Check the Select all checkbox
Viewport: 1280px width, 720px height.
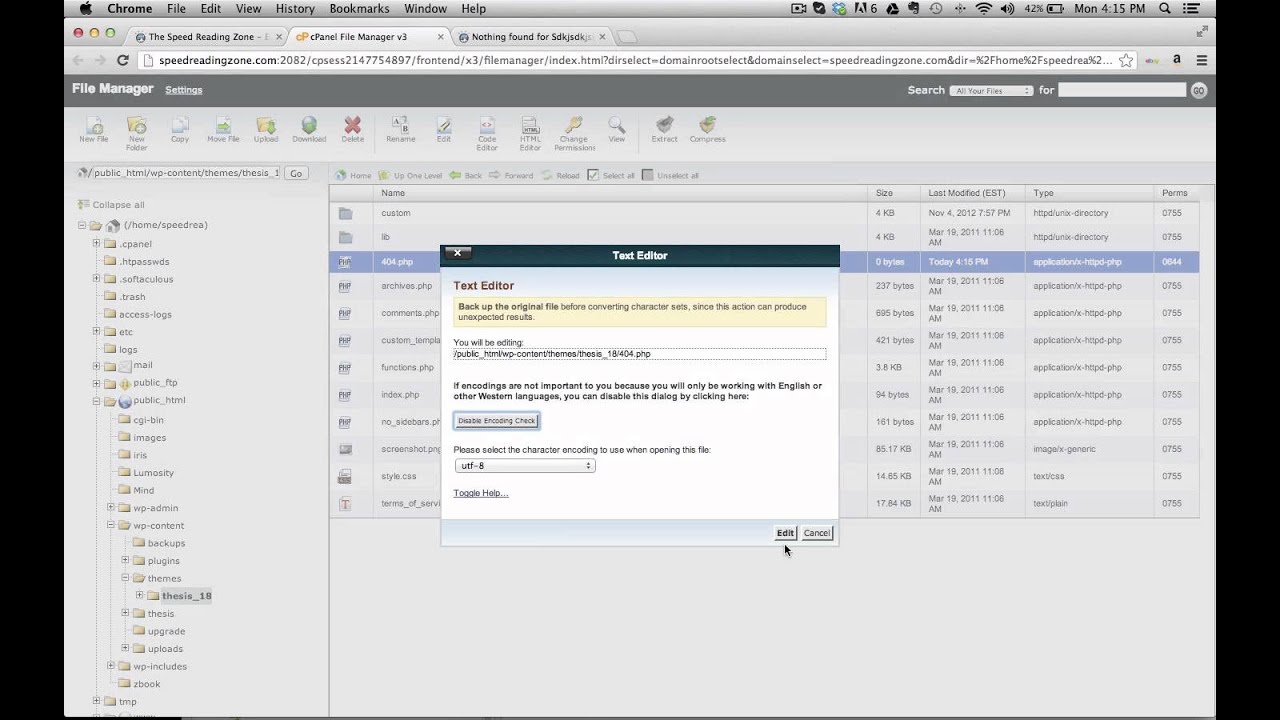593,175
